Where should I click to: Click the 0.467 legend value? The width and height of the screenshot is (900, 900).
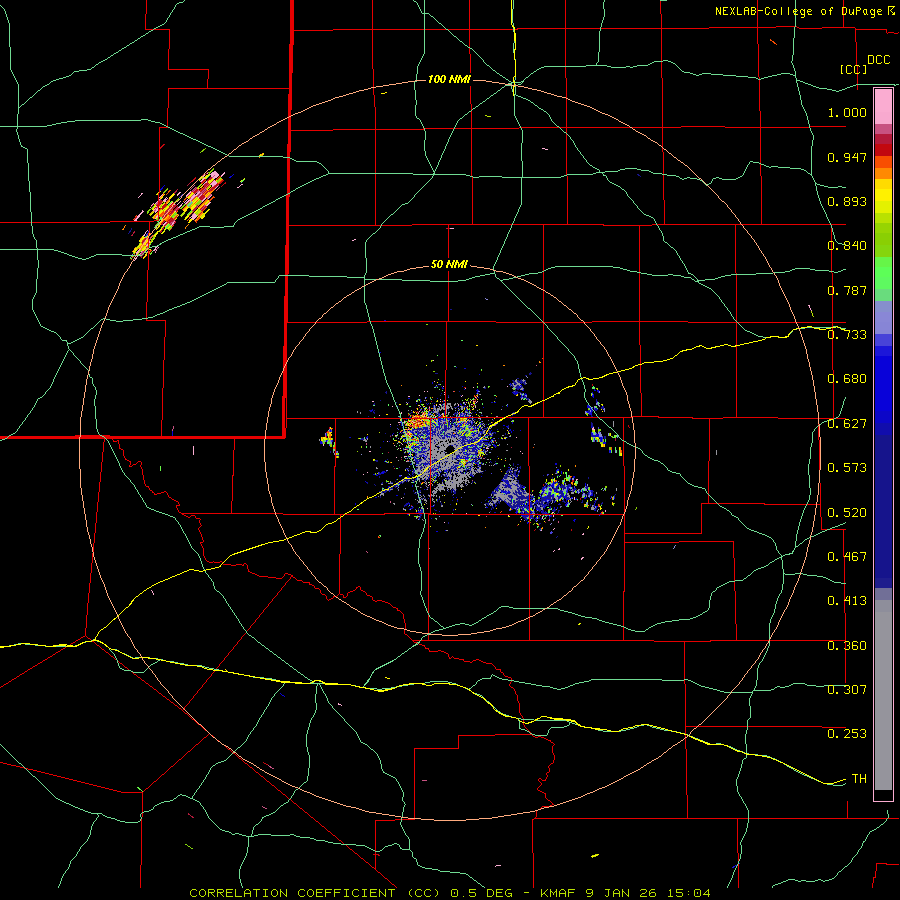(847, 557)
